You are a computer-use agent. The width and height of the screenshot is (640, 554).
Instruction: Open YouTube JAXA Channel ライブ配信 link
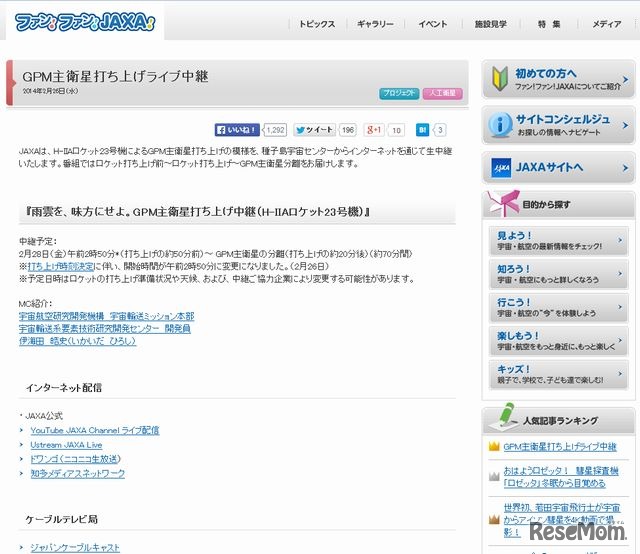coord(95,430)
